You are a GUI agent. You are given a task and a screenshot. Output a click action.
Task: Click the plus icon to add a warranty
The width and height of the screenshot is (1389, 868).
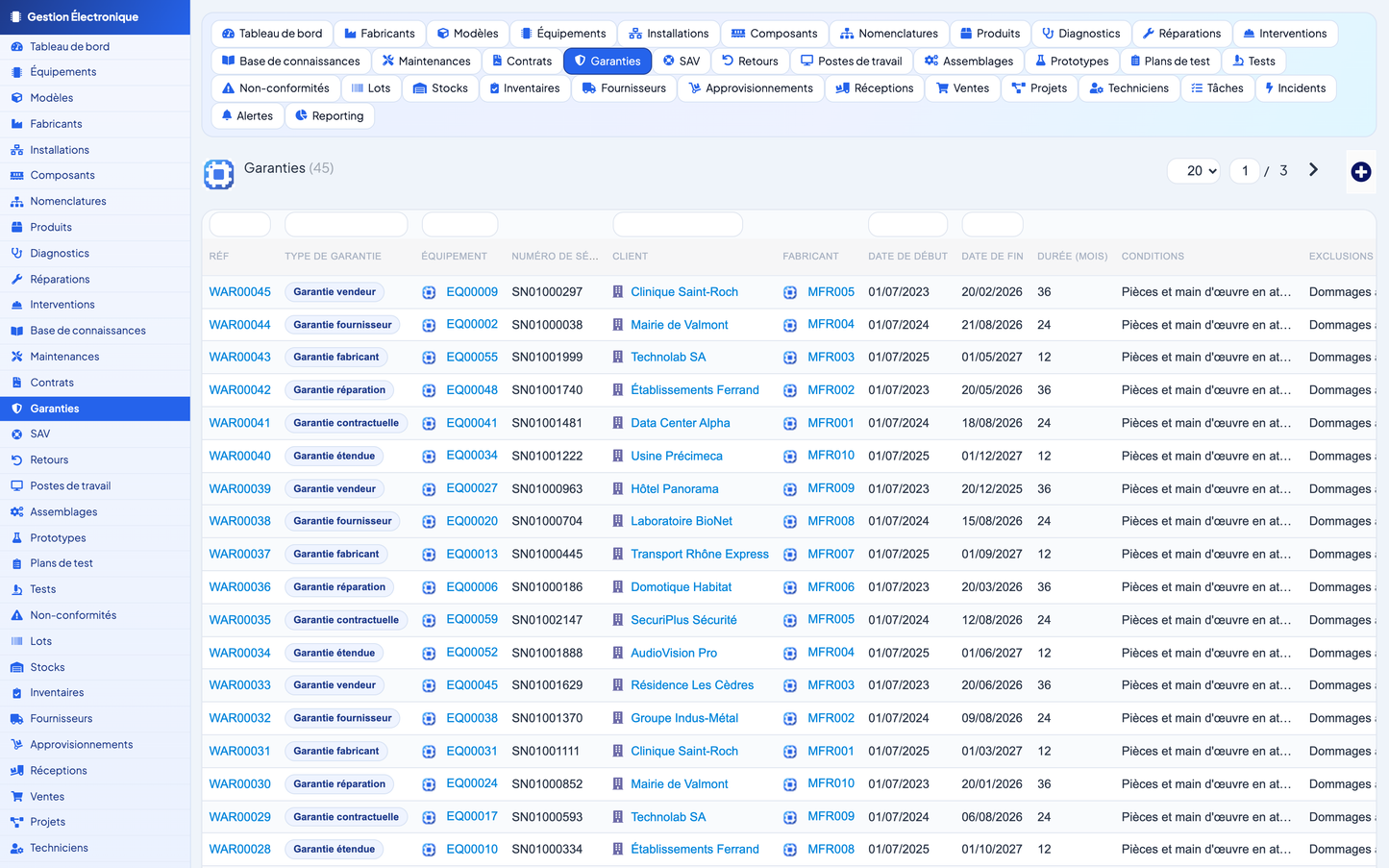click(x=1360, y=172)
